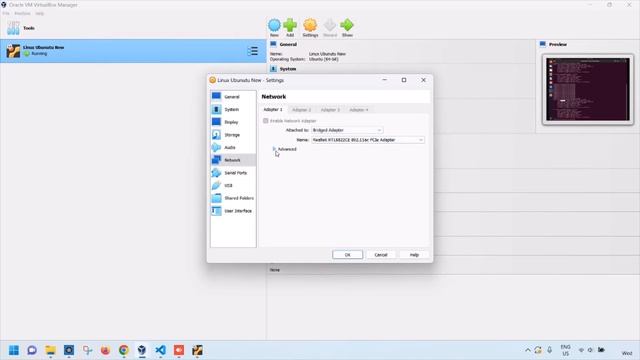The width and height of the screenshot is (640, 360).
Task: Open the adapter Name dropdown
Action: click(368, 140)
